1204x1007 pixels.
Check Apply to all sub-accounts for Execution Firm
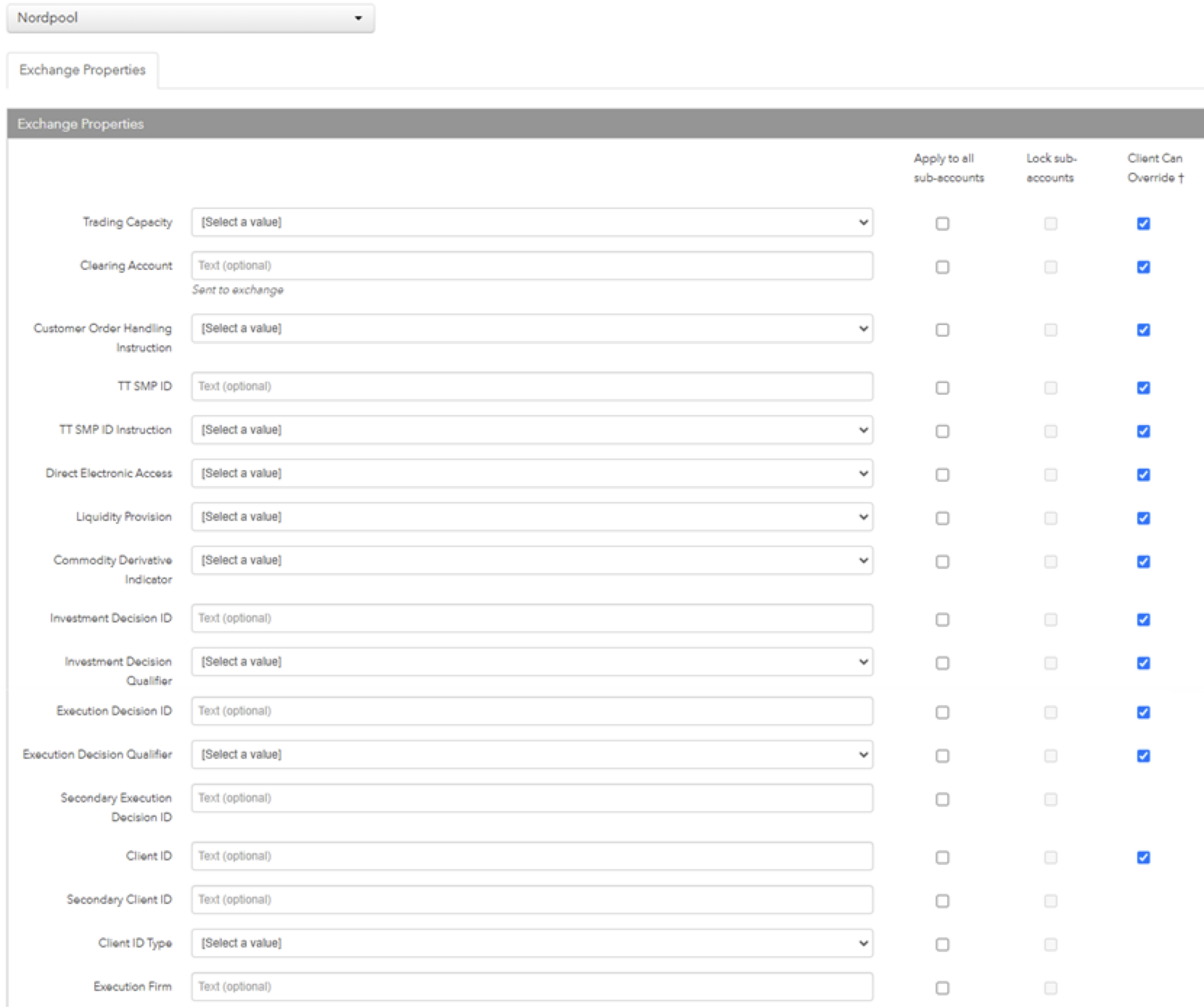(x=942, y=988)
